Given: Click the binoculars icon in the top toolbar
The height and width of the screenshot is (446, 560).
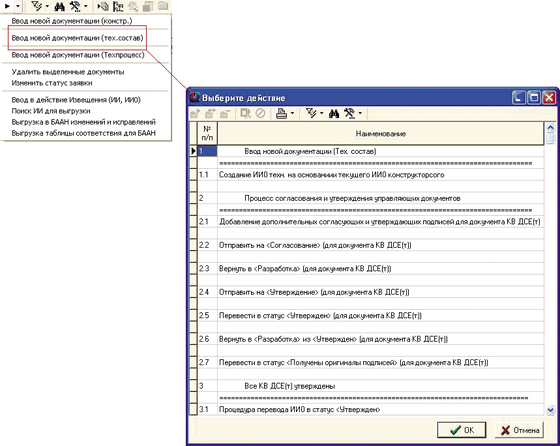Looking at the screenshot, I should (59, 6).
